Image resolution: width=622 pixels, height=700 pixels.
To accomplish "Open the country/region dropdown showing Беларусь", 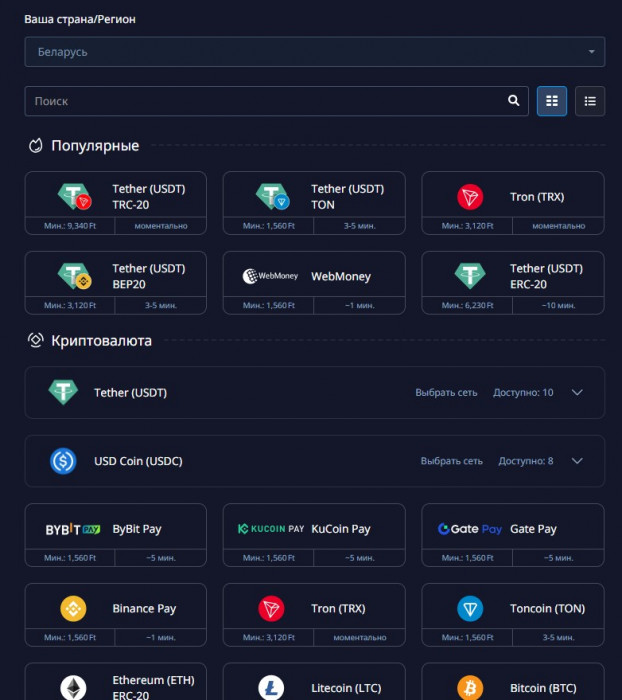I will click(x=314, y=52).
